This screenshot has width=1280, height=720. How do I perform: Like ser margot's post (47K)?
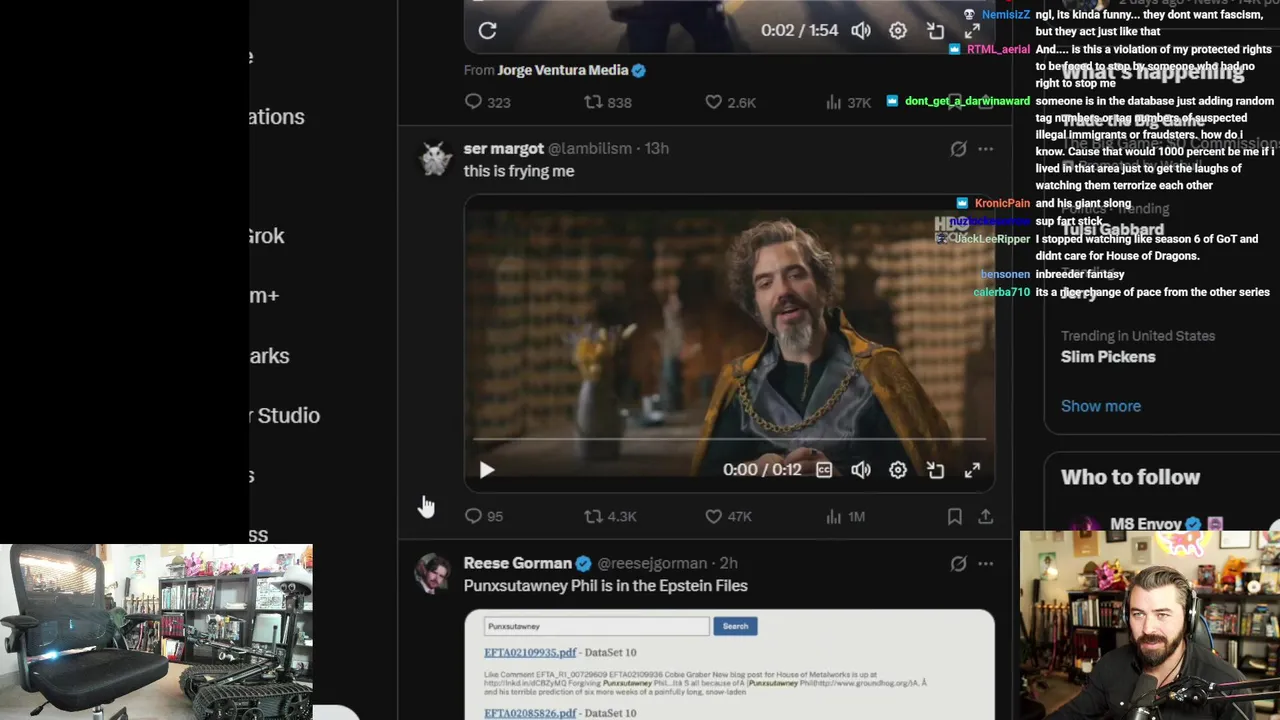tap(728, 516)
